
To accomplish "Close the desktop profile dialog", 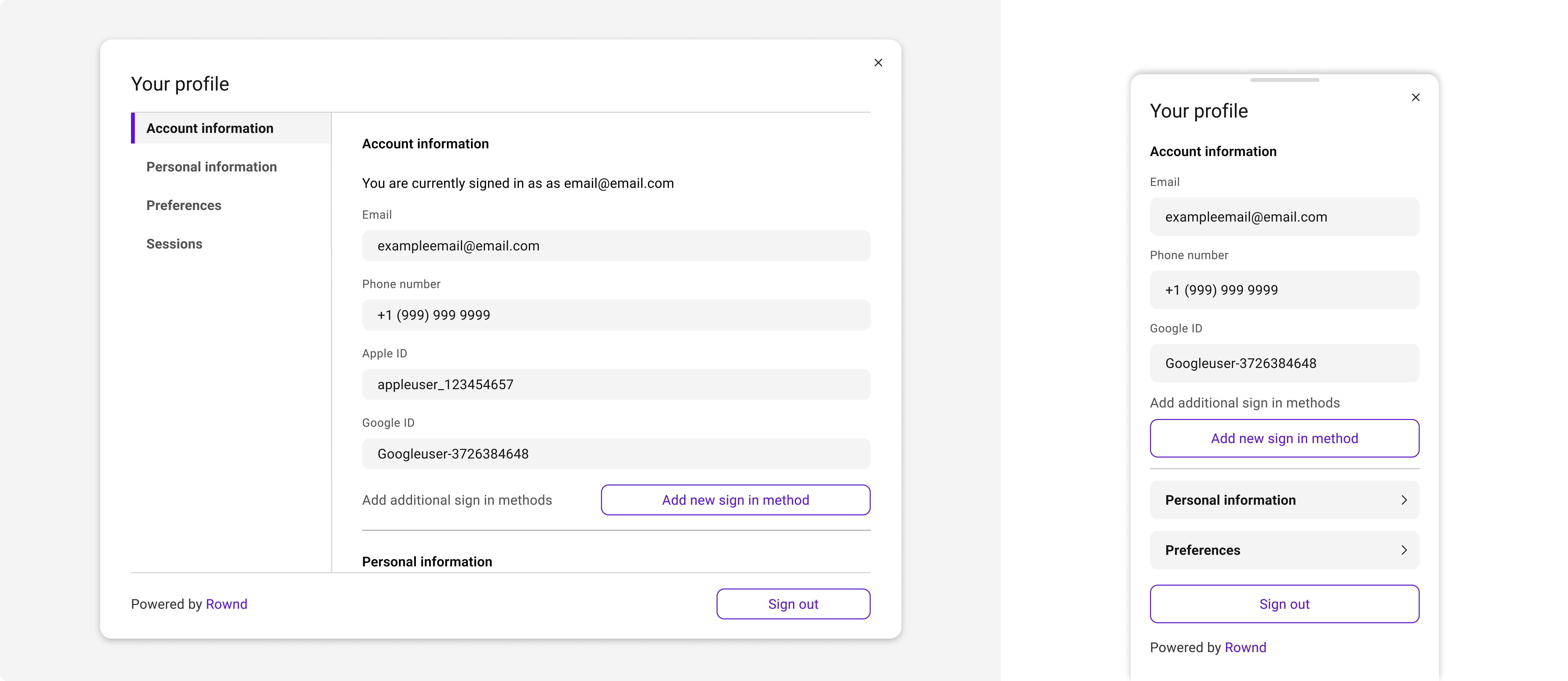I will [x=878, y=63].
